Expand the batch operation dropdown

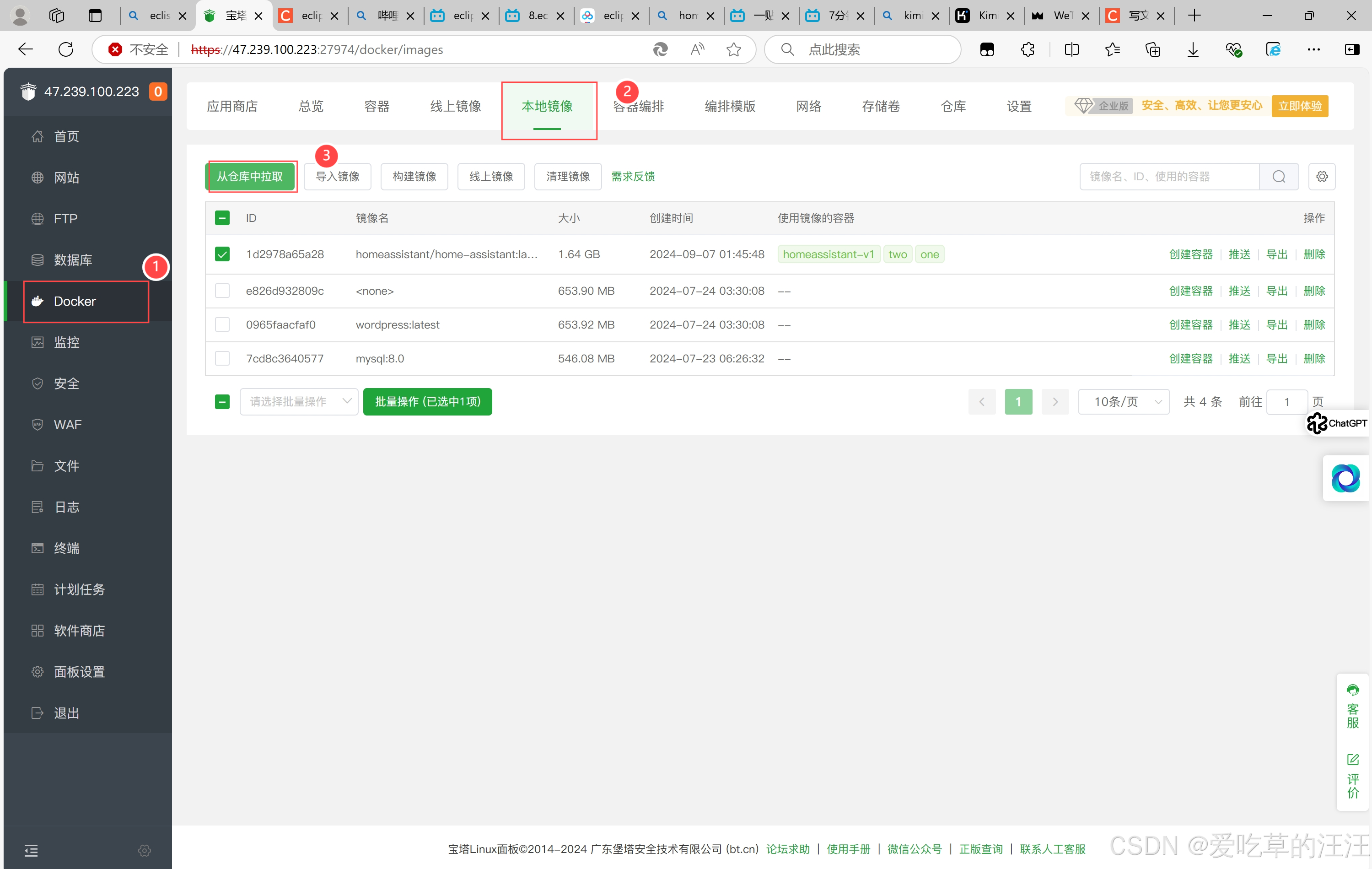click(299, 402)
